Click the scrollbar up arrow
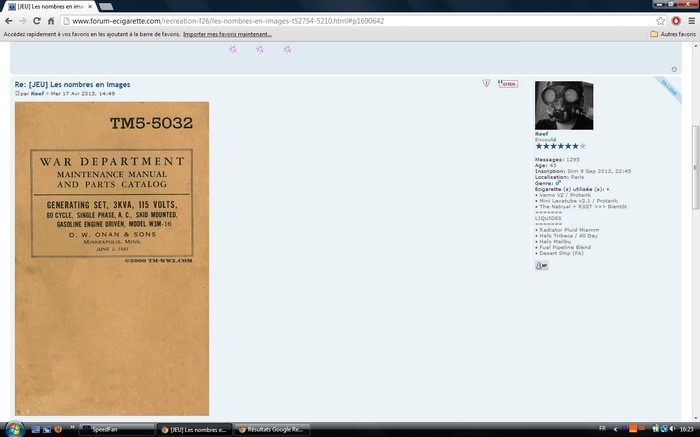 695,46
